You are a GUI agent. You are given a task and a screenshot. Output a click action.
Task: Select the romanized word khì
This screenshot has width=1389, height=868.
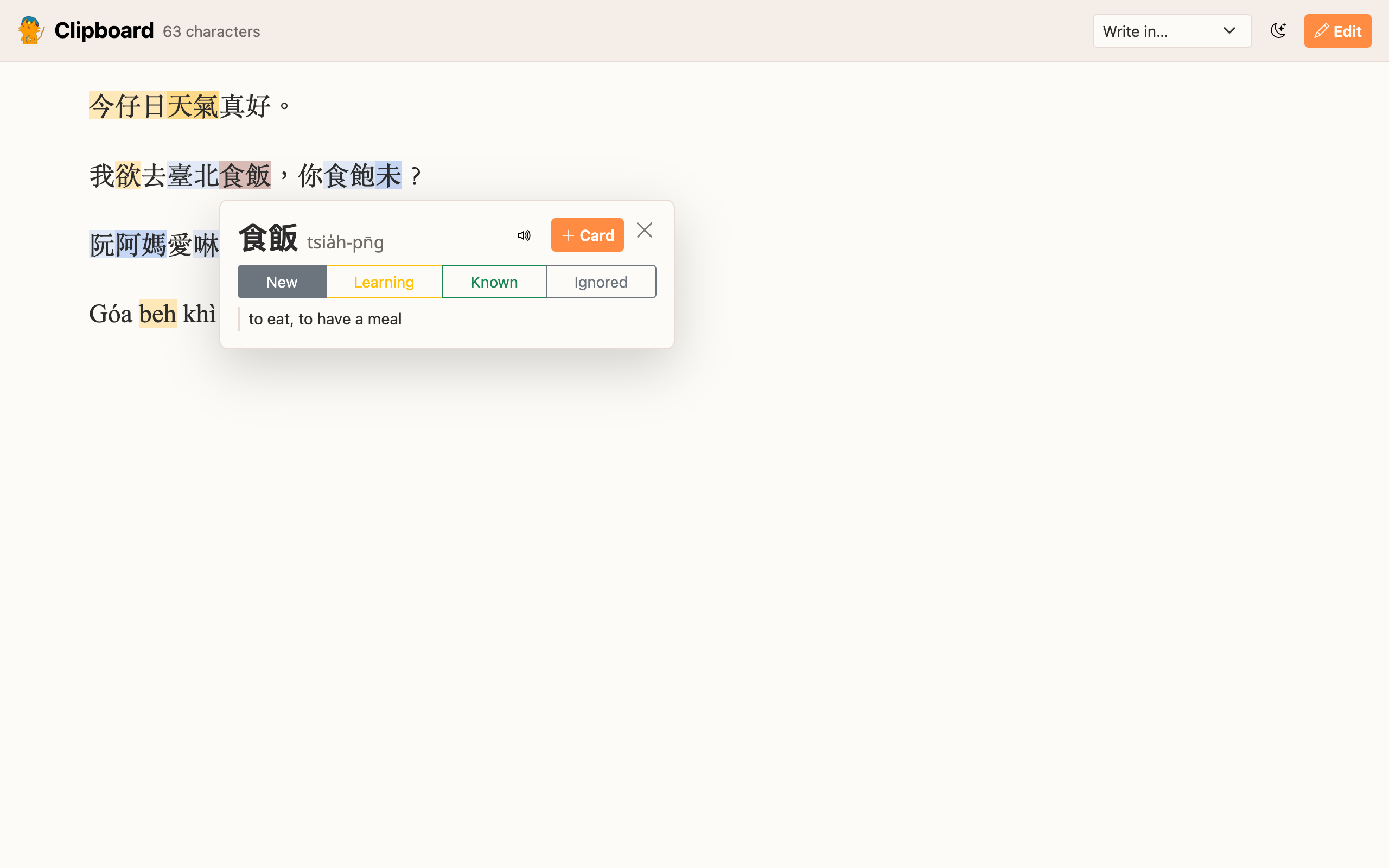pos(199,314)
